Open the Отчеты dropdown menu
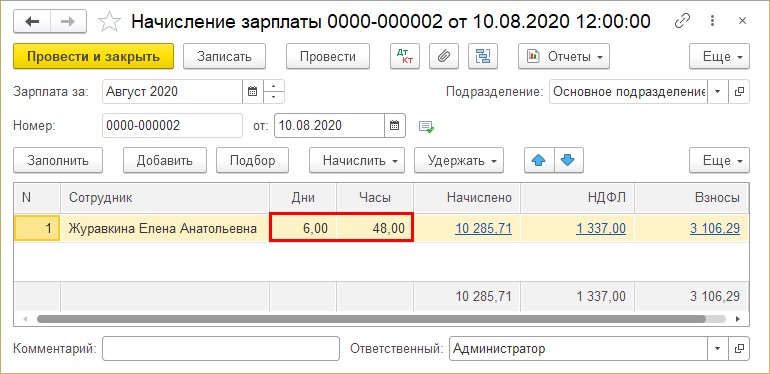 pos(564,56)
